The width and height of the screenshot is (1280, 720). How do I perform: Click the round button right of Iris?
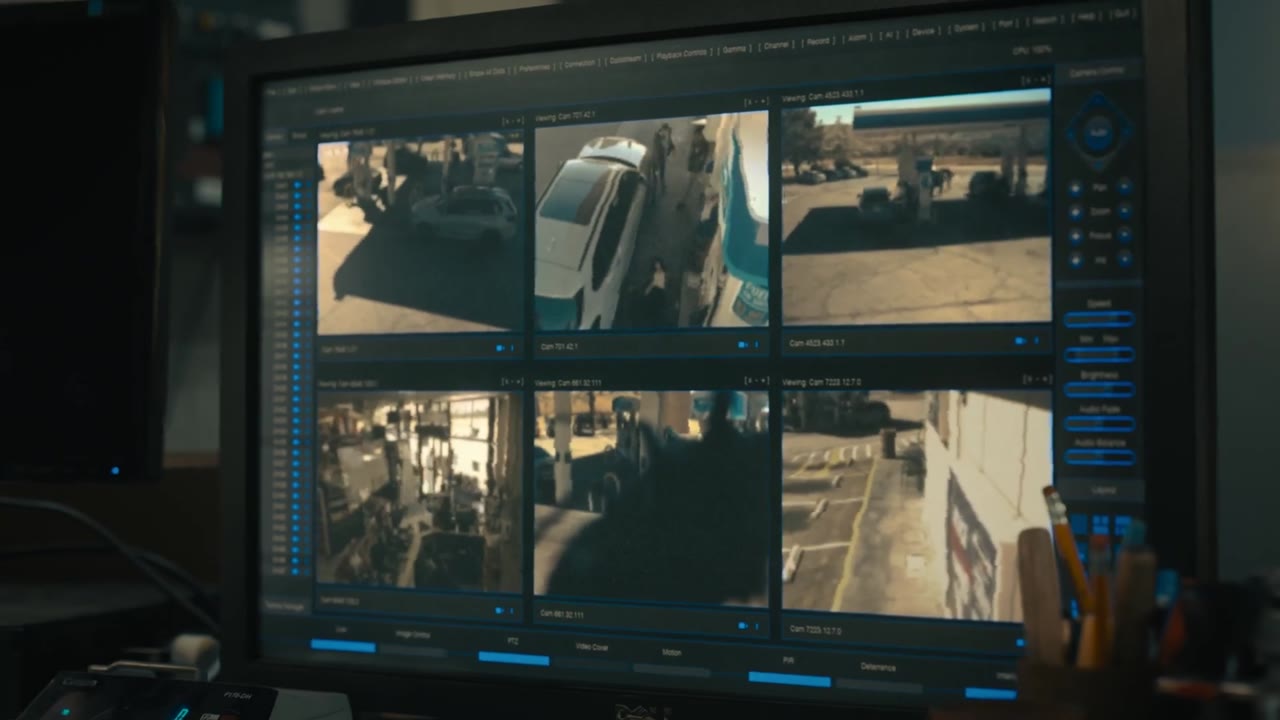(1125, 259)
